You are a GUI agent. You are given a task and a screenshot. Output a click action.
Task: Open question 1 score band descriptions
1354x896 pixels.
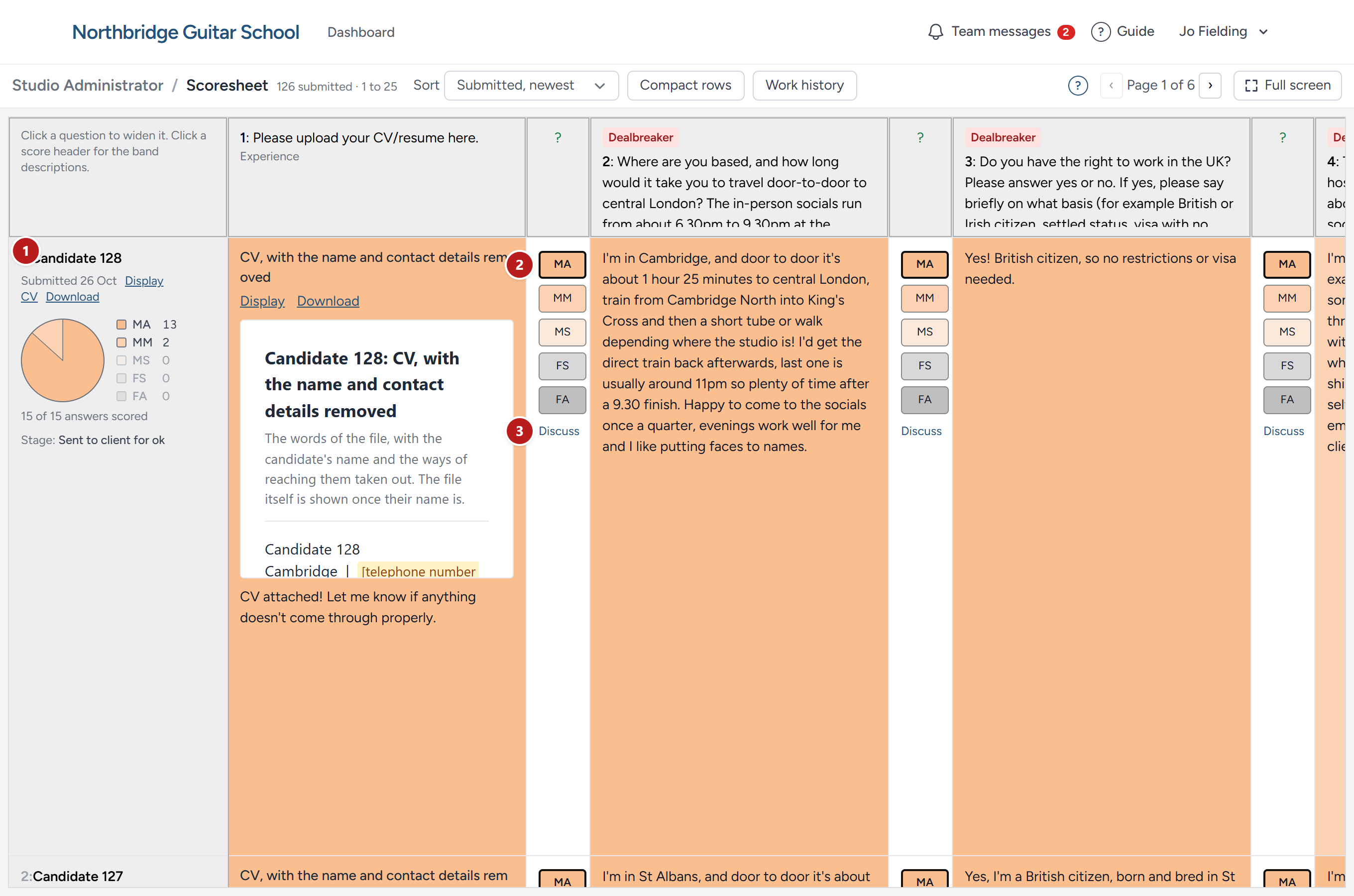[x=558, y=138]
